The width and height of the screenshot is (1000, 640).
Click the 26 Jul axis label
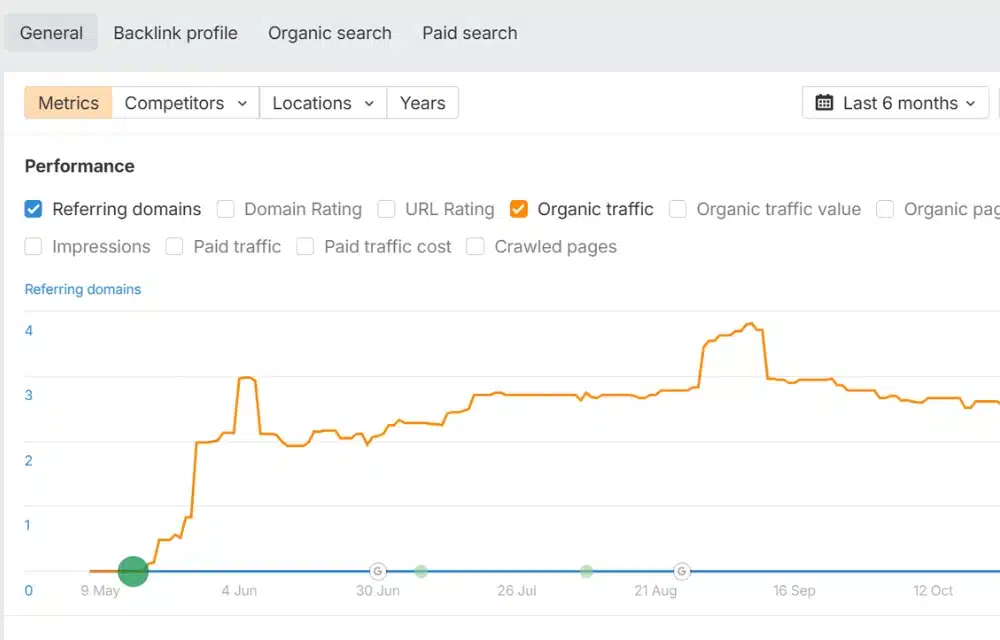(517, 591)
